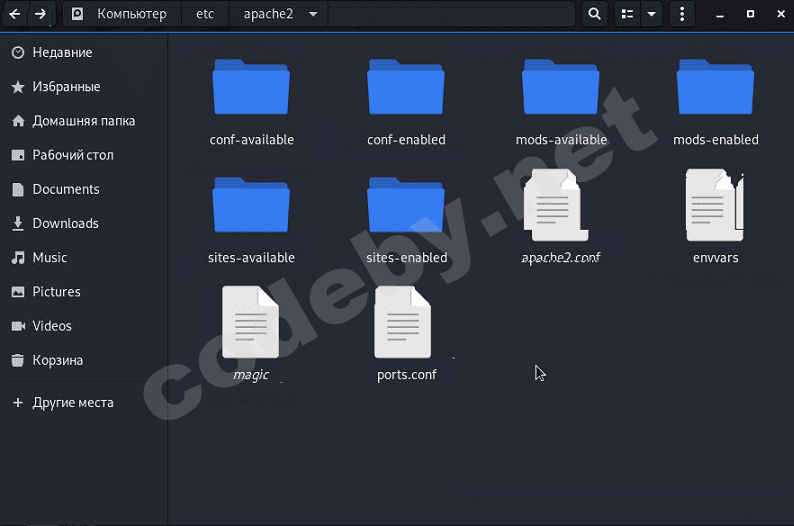Screen dimensions: 794x526
Task: Open Downloads in the sidebar
Action: tap(84, 223)
